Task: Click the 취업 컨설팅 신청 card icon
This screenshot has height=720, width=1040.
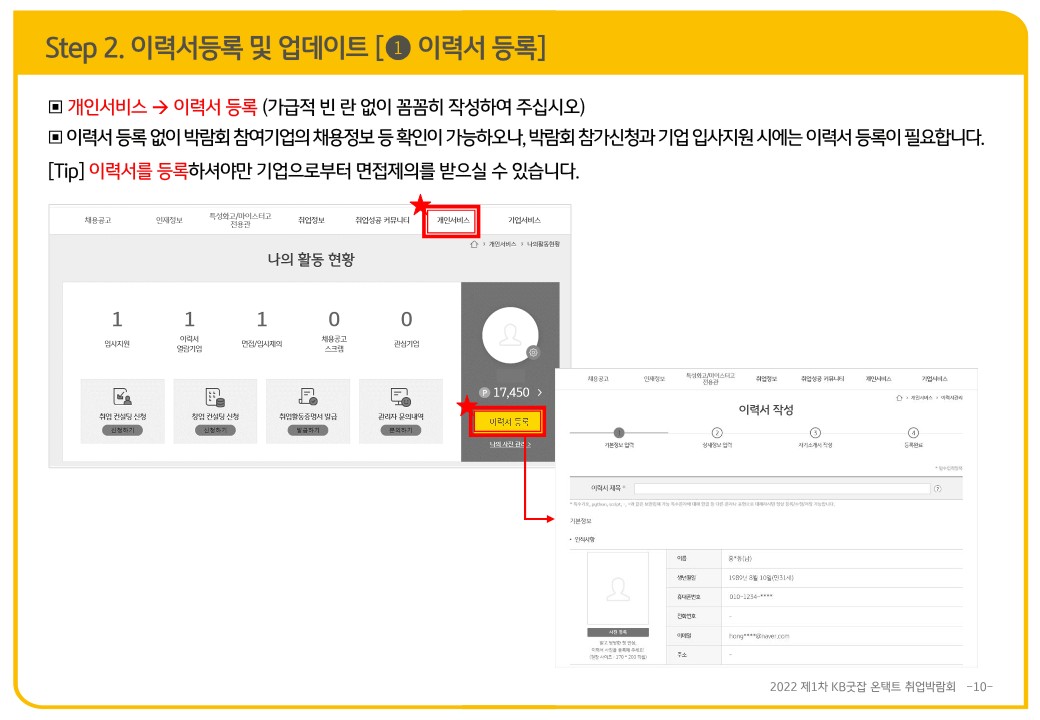Action: click(121, 397)
